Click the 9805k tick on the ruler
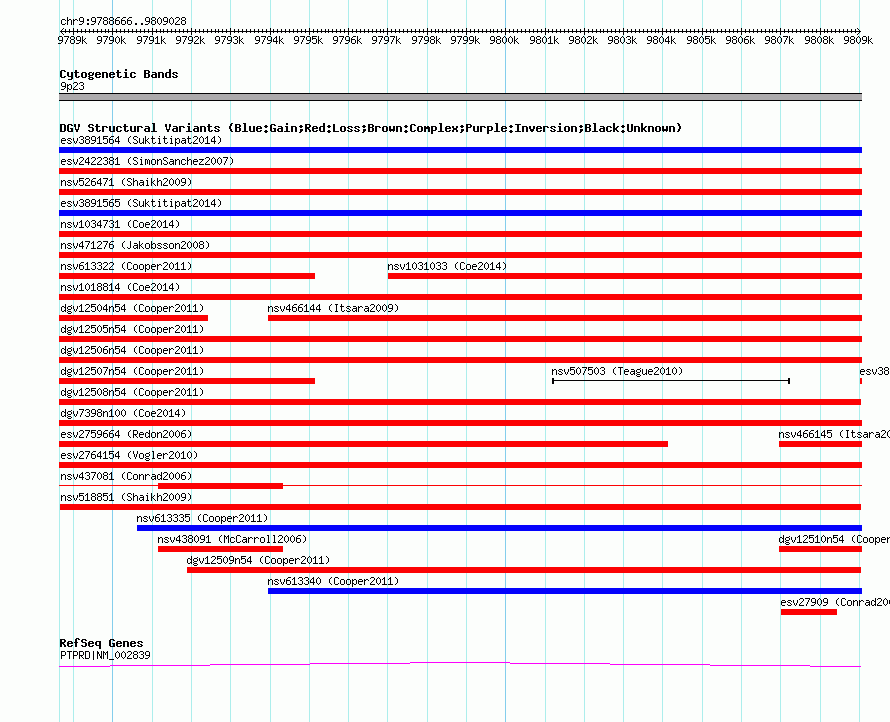 (701, 40)
